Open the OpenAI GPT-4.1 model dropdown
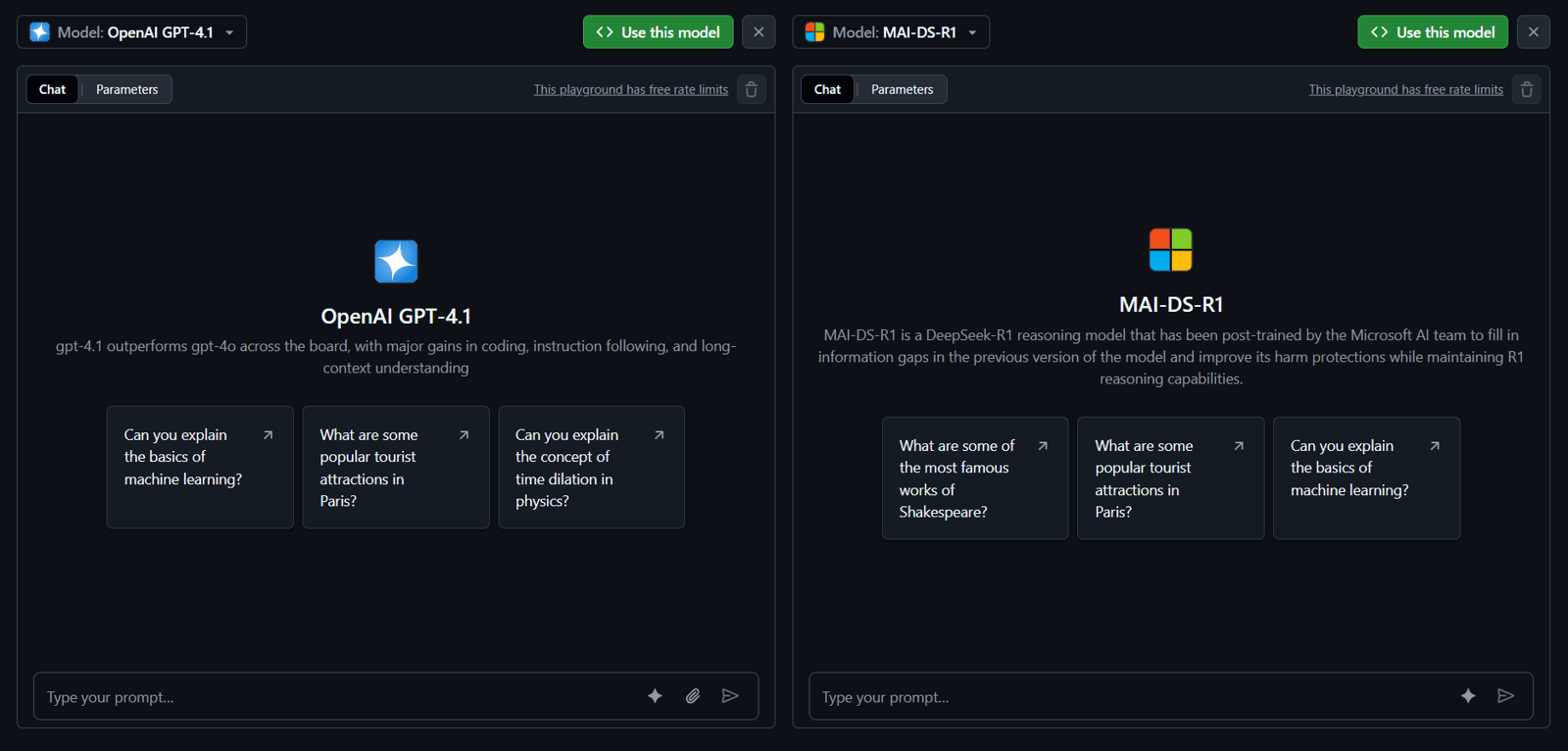1568x751 pixels. (x=132, y=32)
